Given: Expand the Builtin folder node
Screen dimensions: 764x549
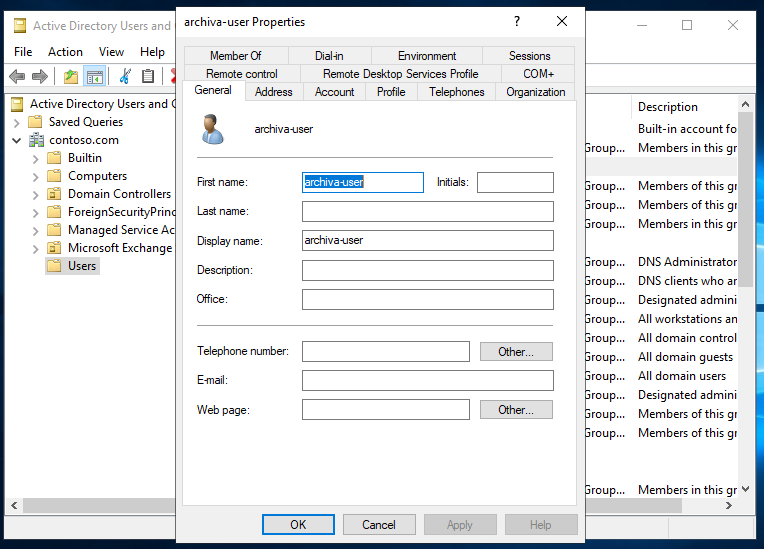Looking at the screenshot, I should [36, 158].
